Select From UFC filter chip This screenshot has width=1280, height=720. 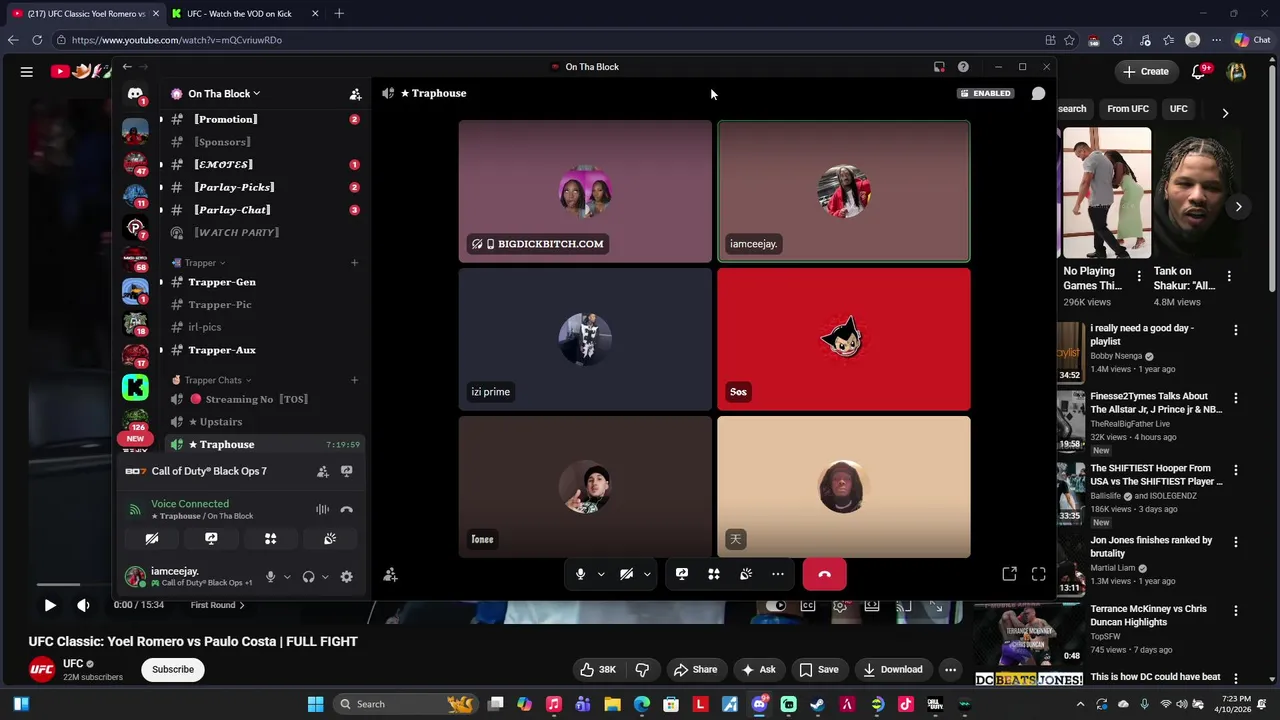(x=1128, y=109)
